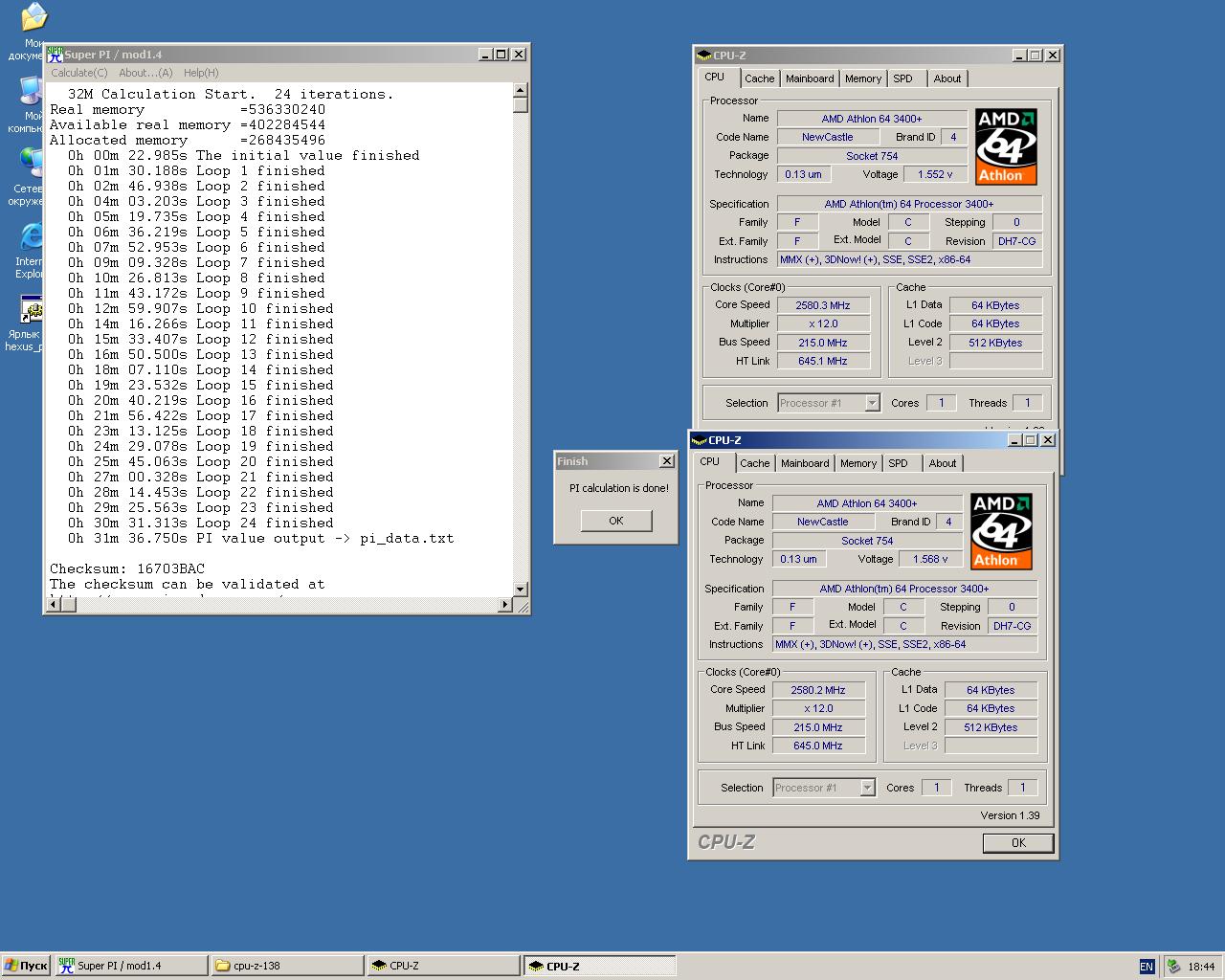Switch to SPD tab in back CPU-Z
Screen dimensions: 1225x980
point(902,78)
